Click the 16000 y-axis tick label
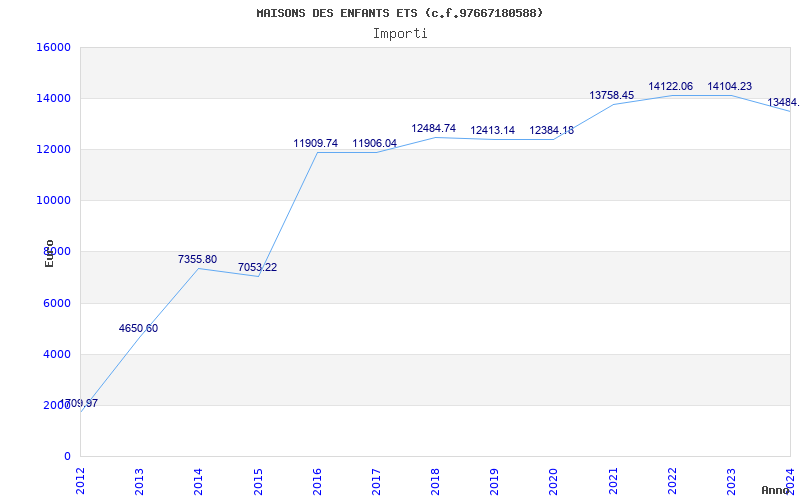The image size is (800, 500). point(53,47)
